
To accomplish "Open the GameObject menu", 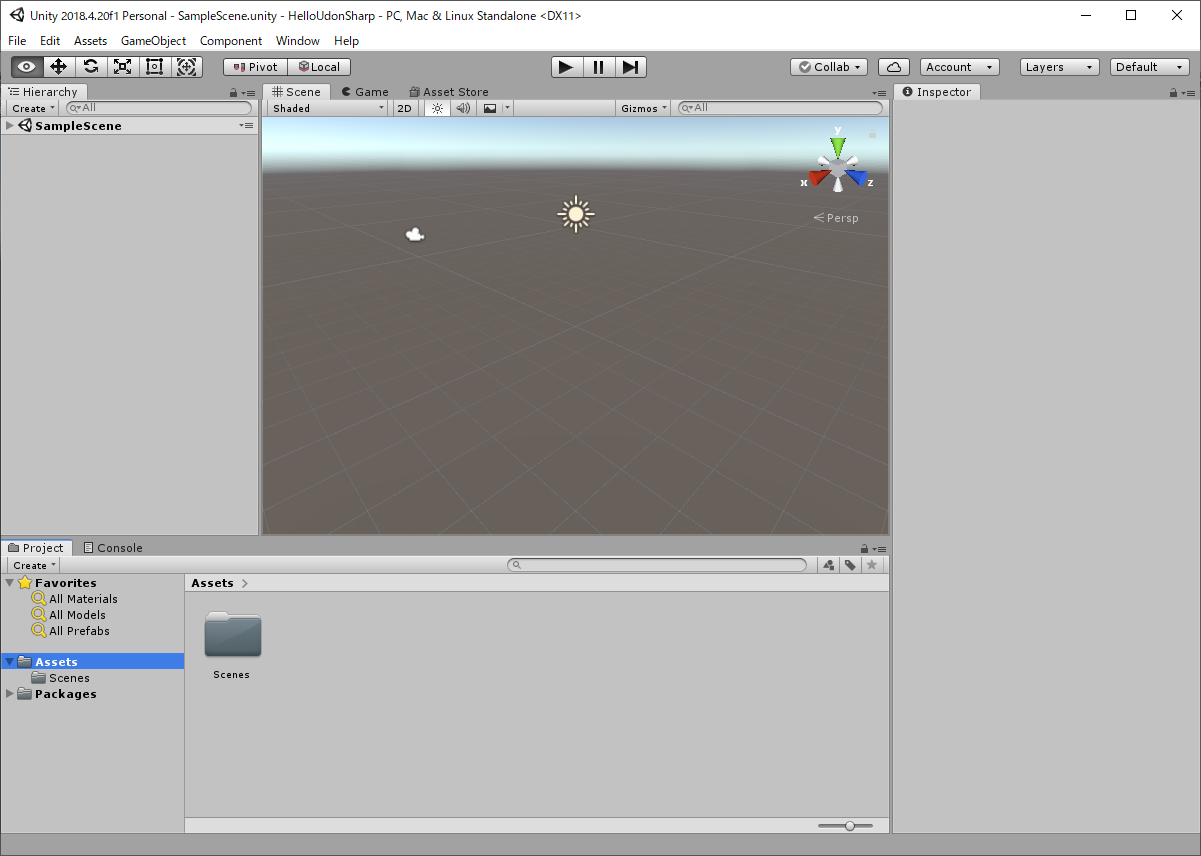I will point(153,41).
